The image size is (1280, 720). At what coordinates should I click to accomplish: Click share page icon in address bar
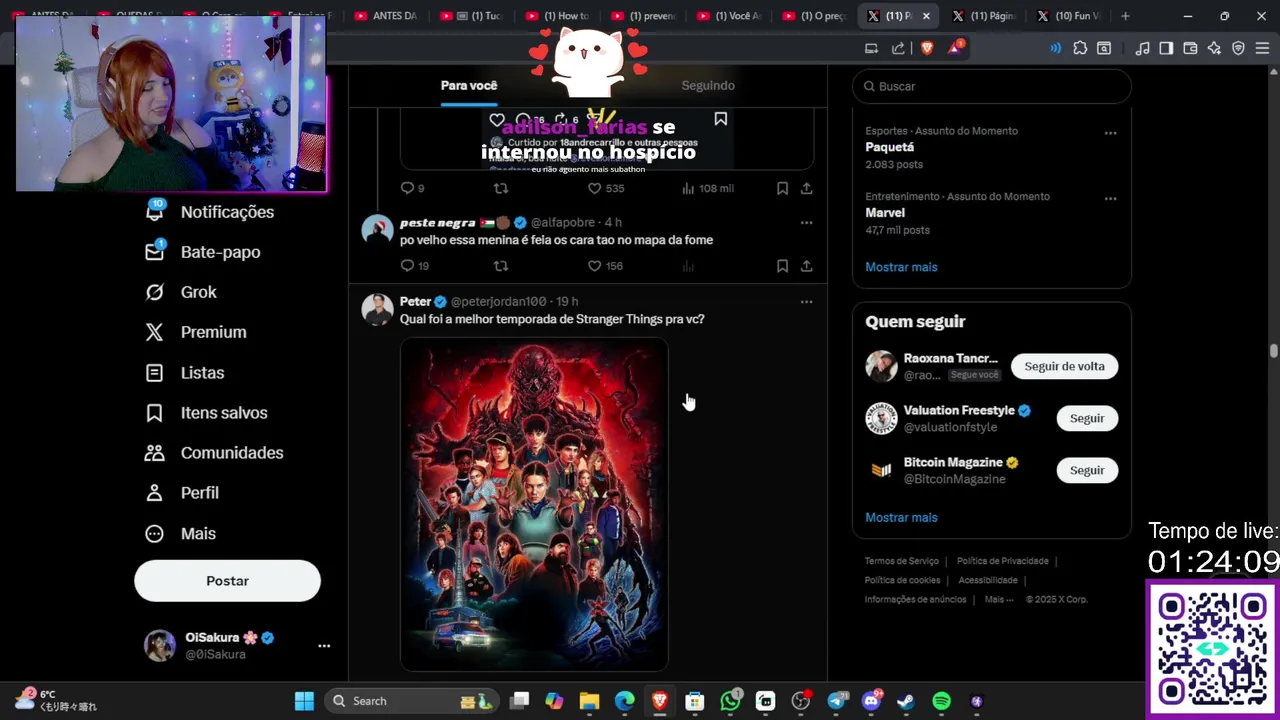click(898, 48)
